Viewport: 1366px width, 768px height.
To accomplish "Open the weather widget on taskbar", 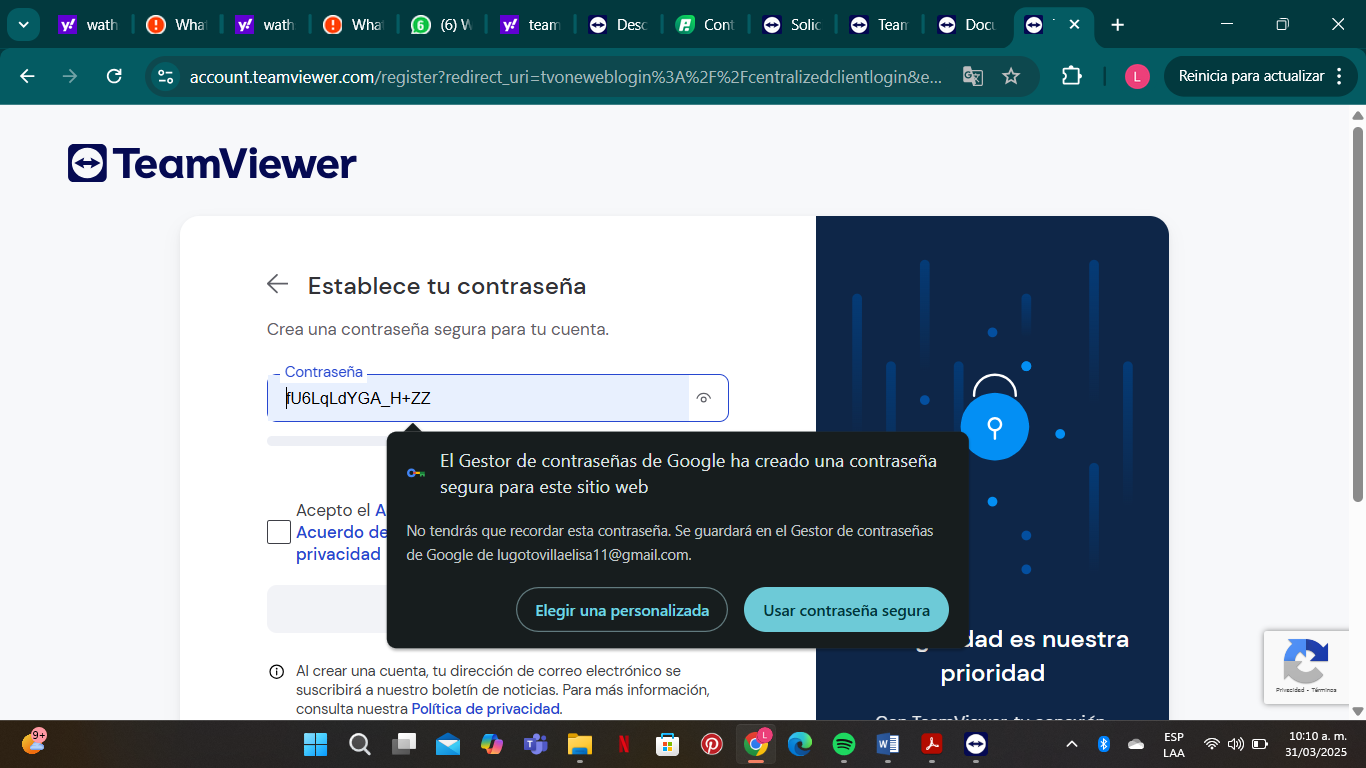I will click(x=34, y=742).
